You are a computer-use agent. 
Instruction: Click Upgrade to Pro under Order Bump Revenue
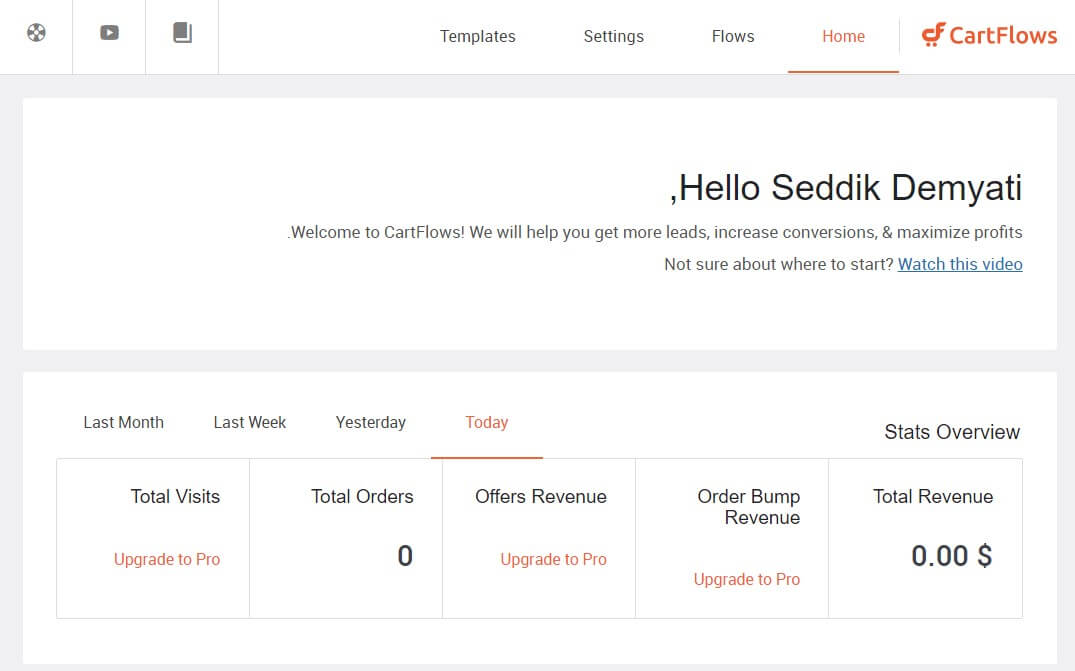tap(747, 579)
